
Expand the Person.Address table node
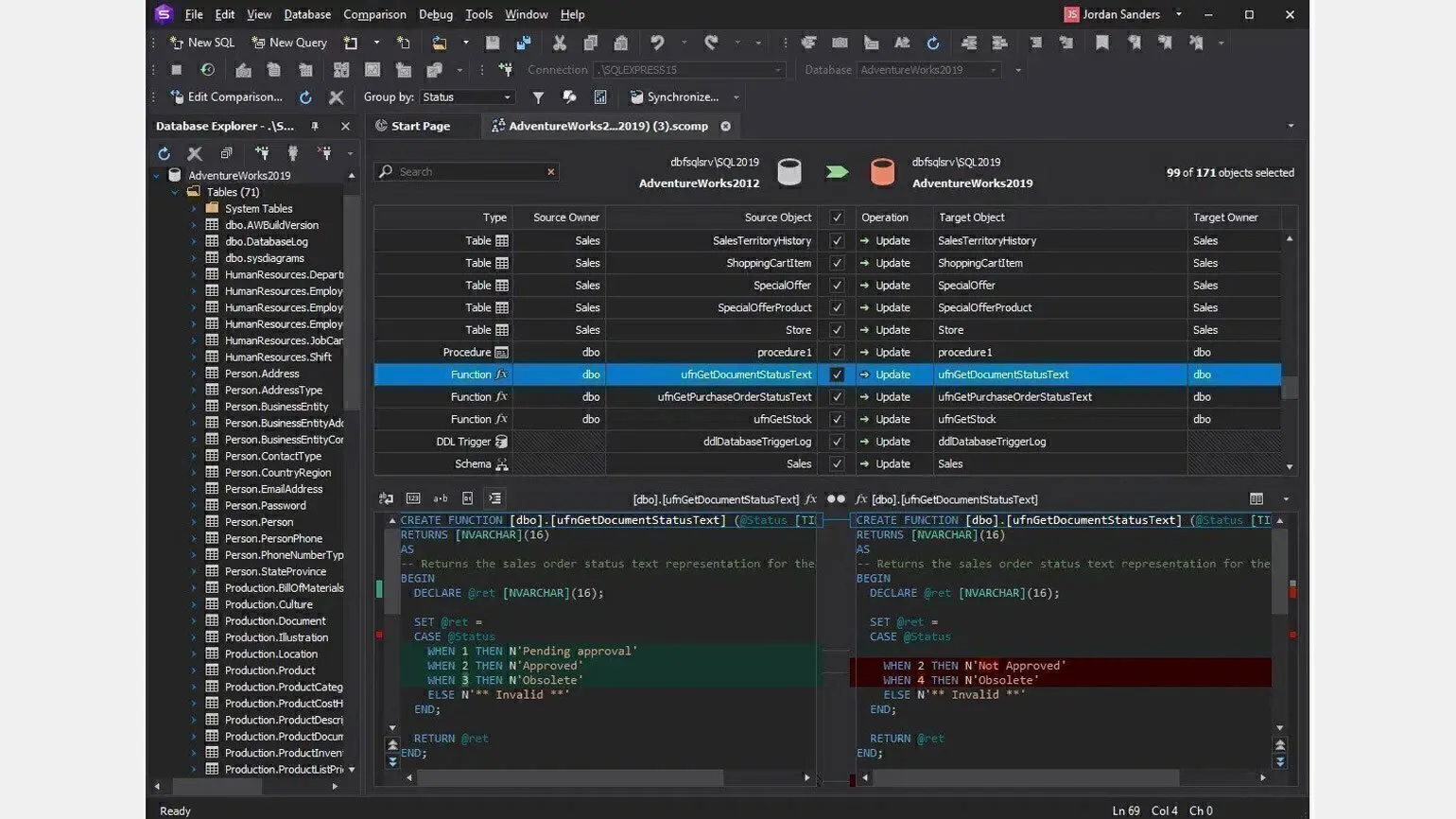click(194, 374)
